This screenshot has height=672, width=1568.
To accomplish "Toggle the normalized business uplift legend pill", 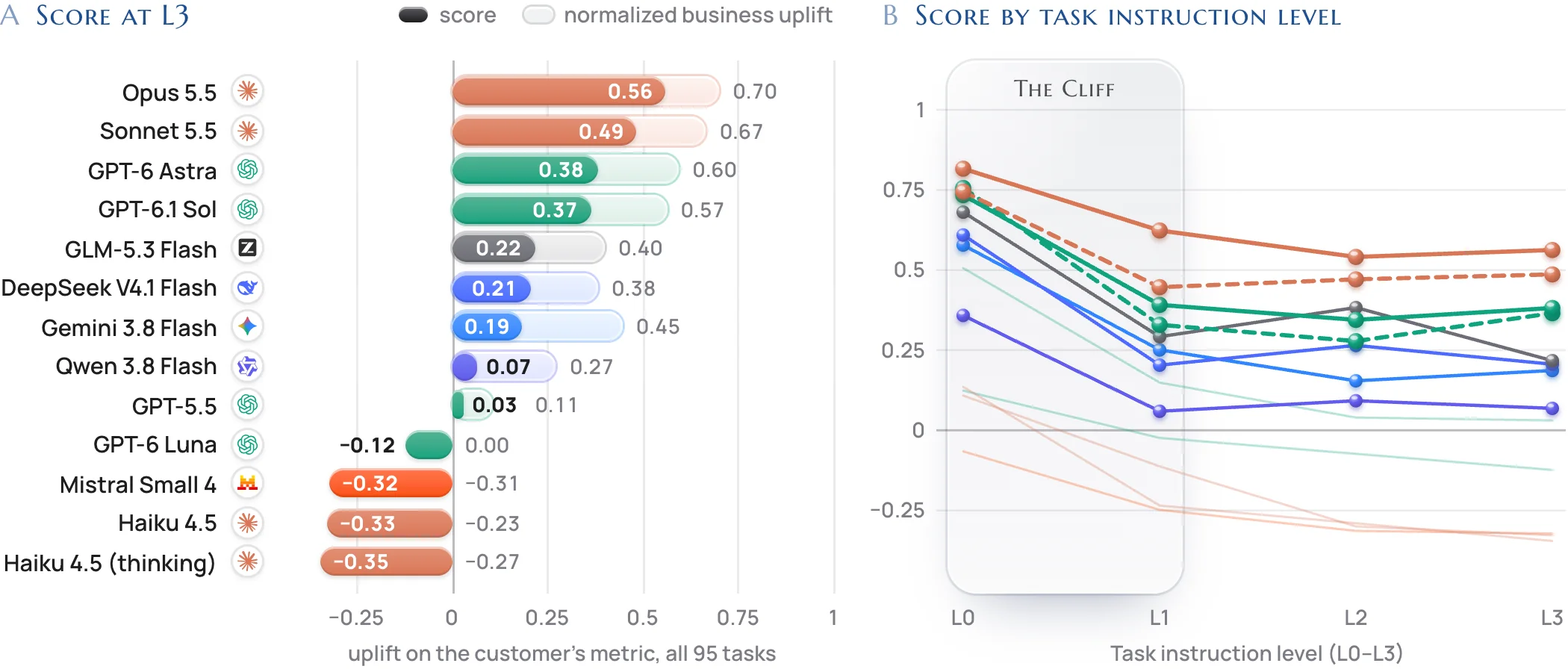I will tap(538, 15).
